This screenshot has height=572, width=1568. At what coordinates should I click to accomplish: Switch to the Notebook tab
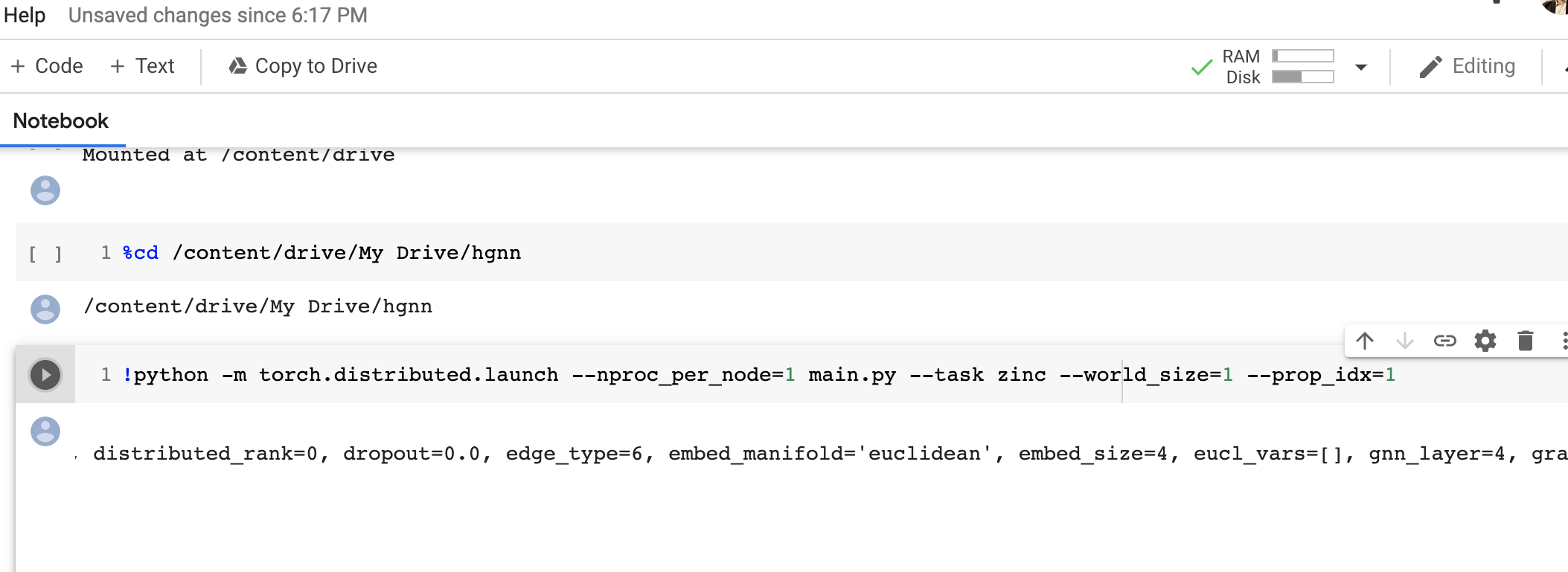[60, 120]
